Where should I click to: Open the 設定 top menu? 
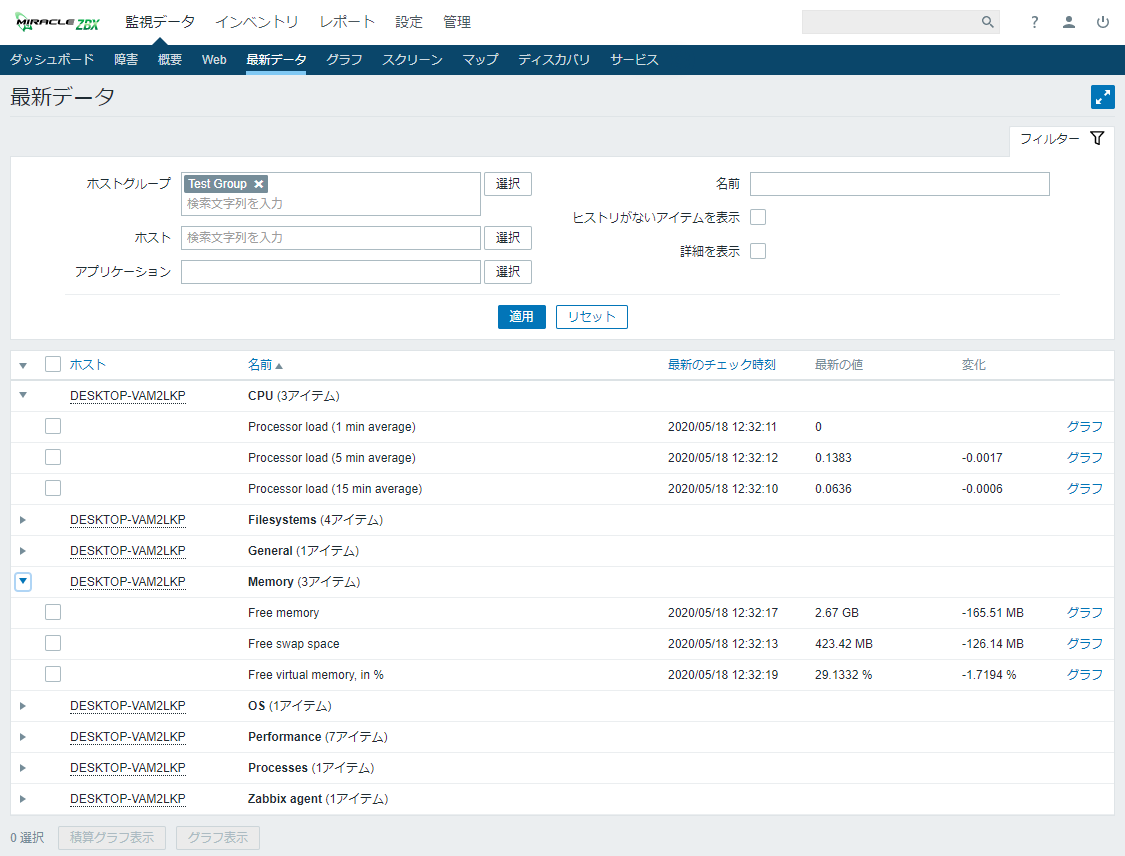coord(409,22)
